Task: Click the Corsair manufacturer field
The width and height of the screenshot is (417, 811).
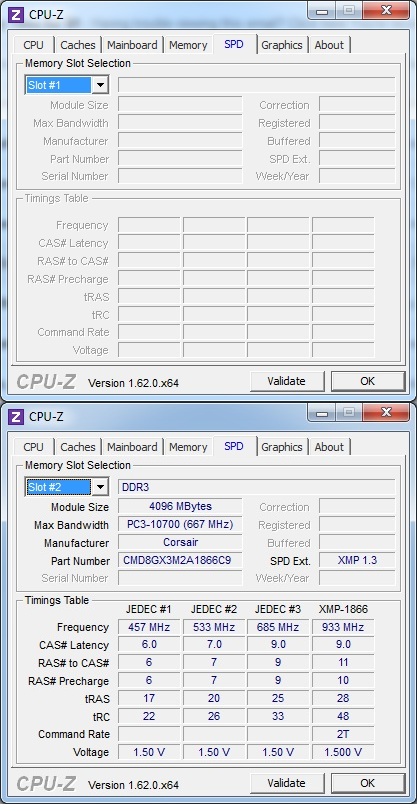Action: tap(180, 543)
